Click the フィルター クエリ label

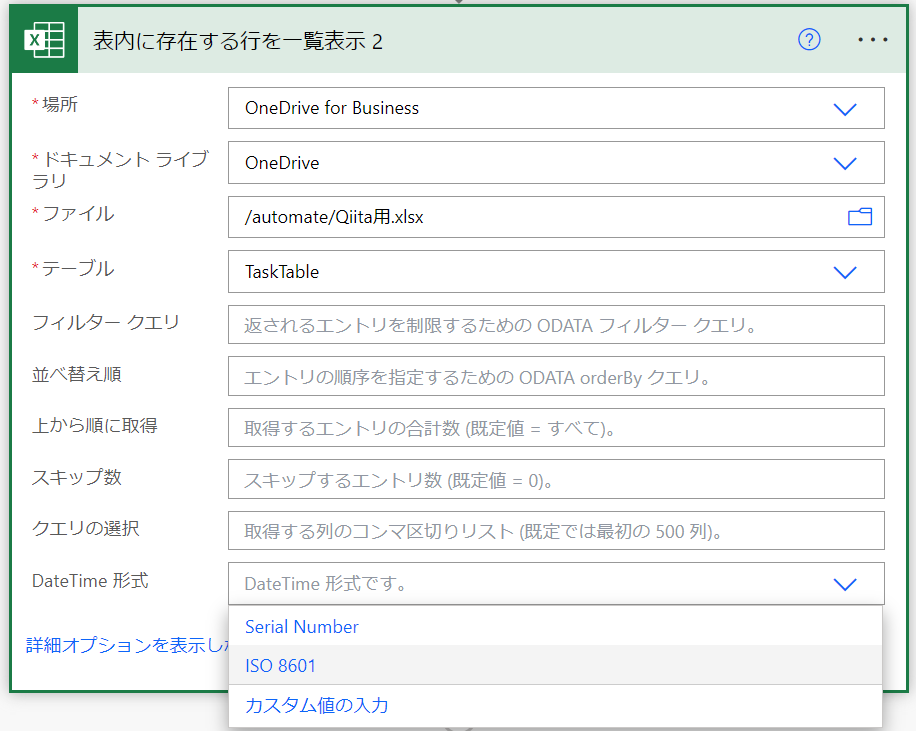pyautogui.click(x=105, y=322)
